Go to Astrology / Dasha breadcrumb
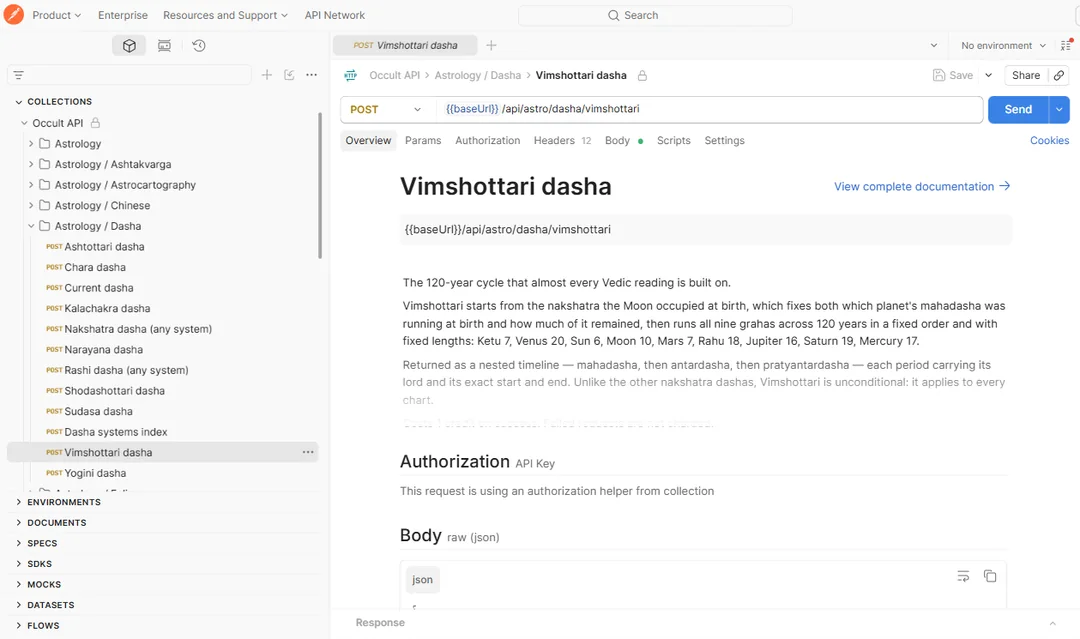The image size is (1080, 639). (477, 75)
